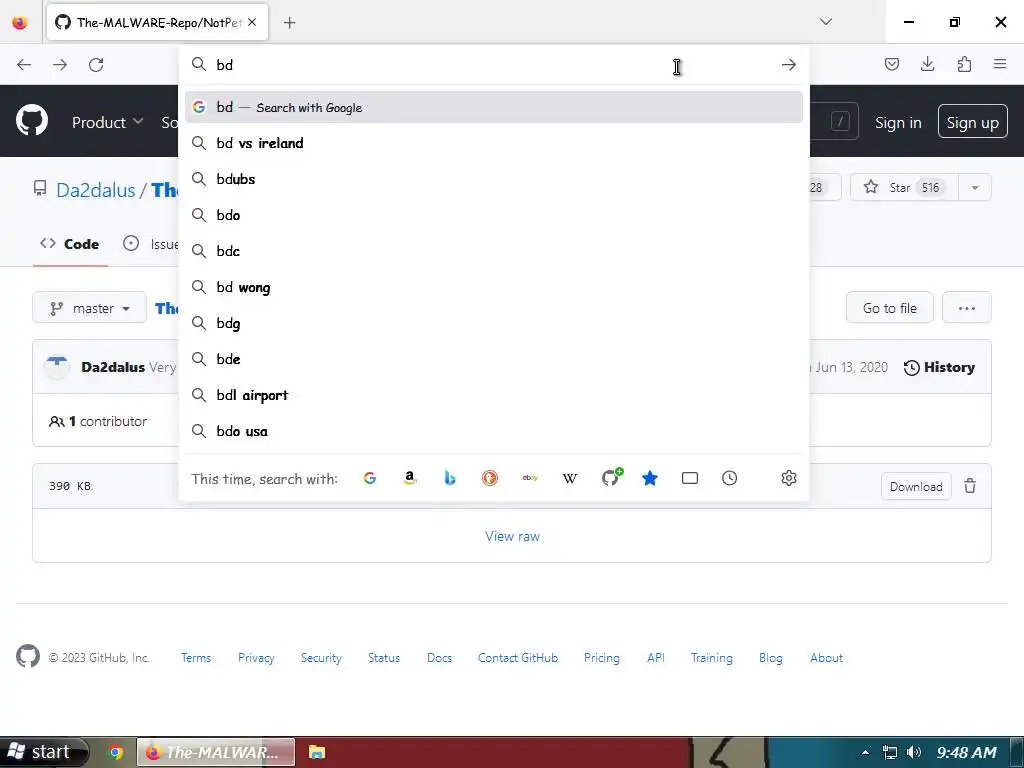This screenshot has height=768, width=1024.
Task: Add the GitHub search engine icon
Action: click(611, 477)
